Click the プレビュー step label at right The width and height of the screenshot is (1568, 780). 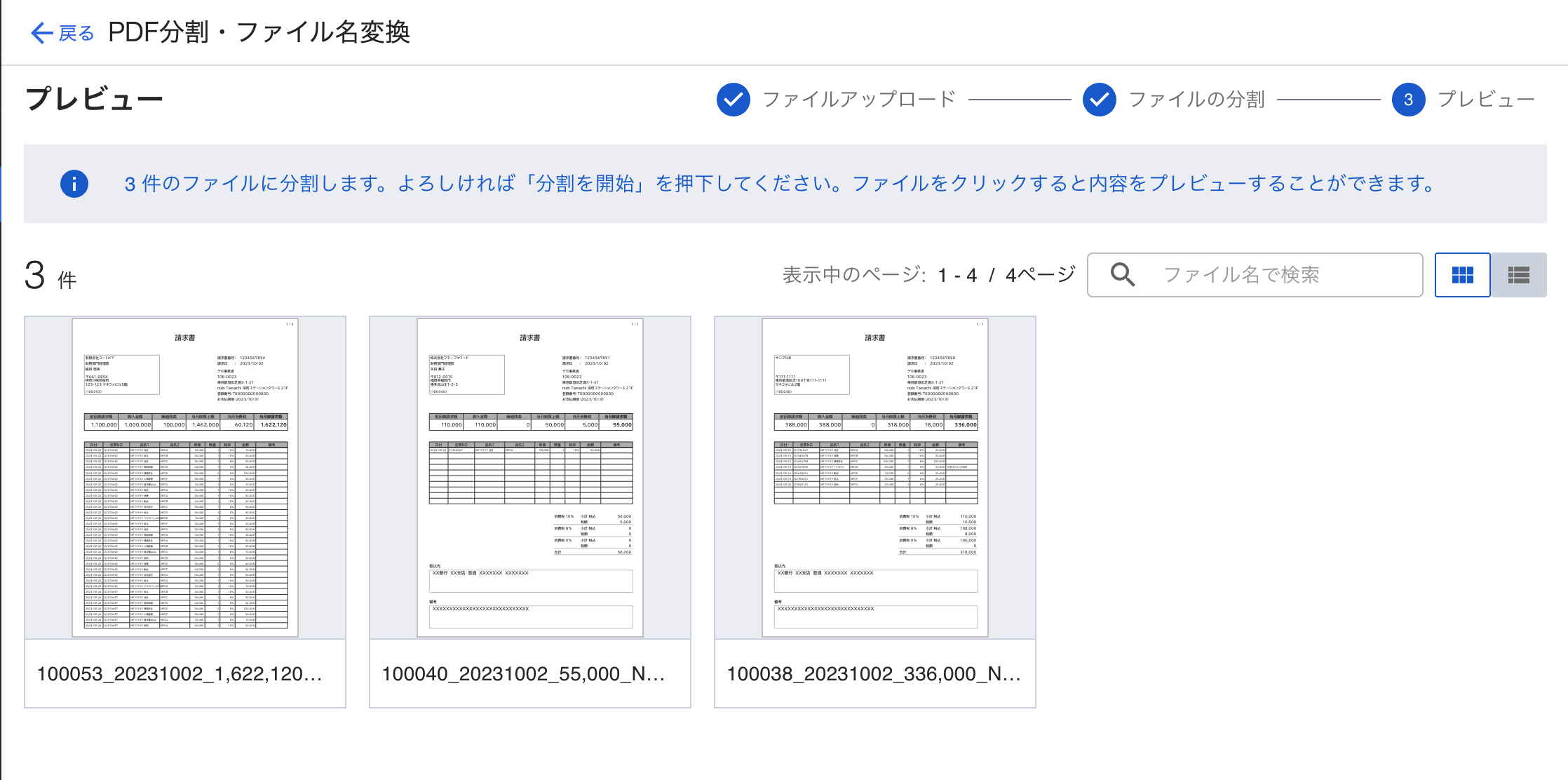[x=1486, y=100]
